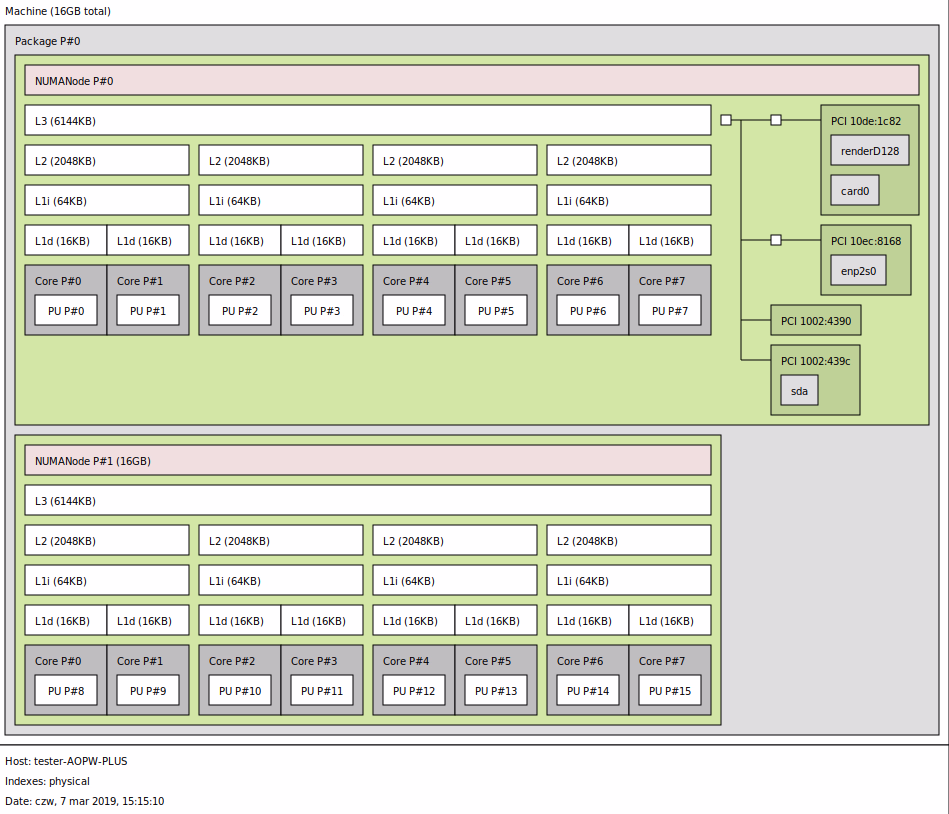This screenshot has width=949, height=814.
Task: Click the PU P#0 processing unit box
Action: pyautogui.click(x=66, y=311)
